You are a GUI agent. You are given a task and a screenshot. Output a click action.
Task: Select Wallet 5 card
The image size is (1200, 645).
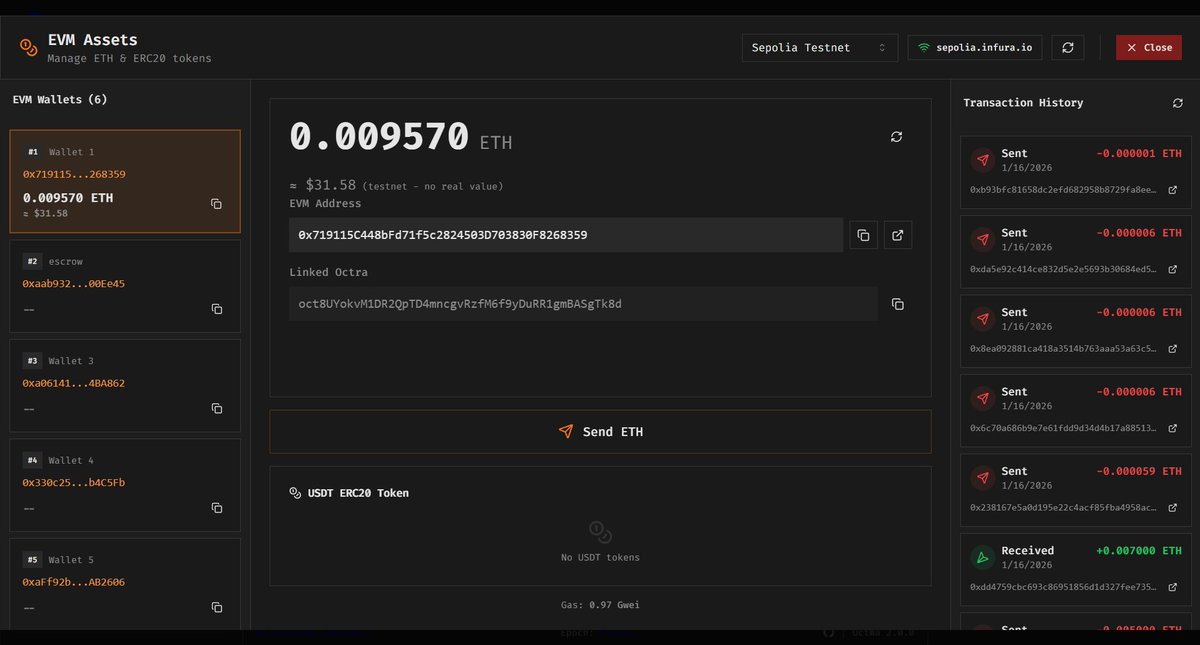point(125,585)
